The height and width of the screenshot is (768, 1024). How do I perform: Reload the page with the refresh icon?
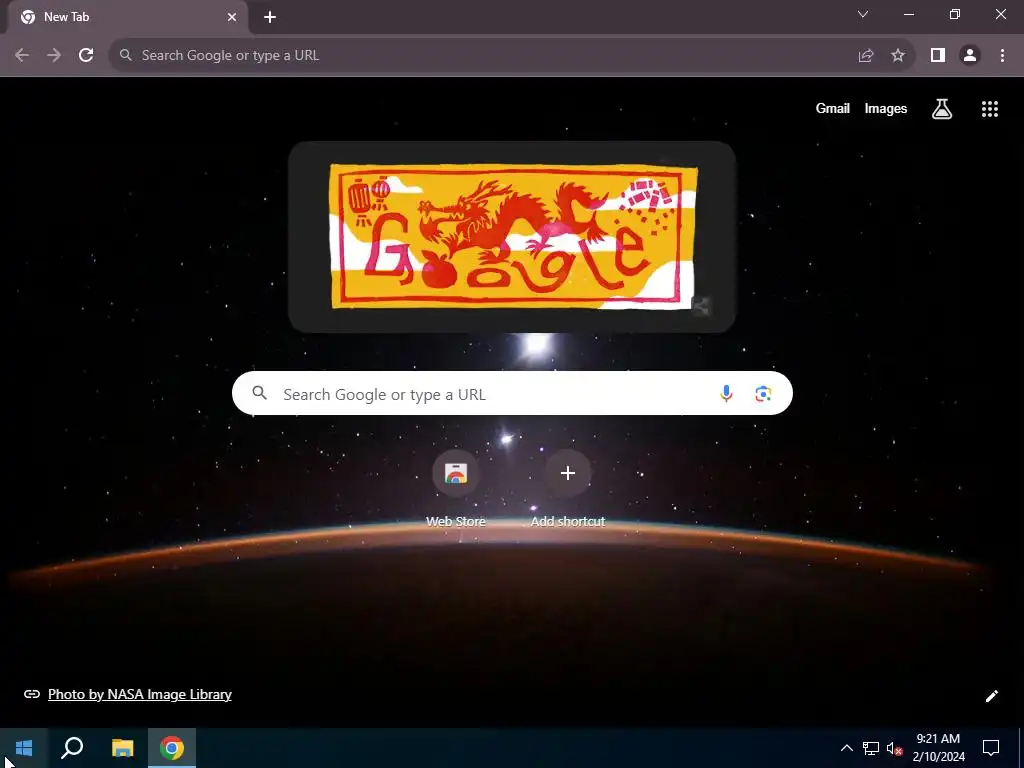coord(86,56)
